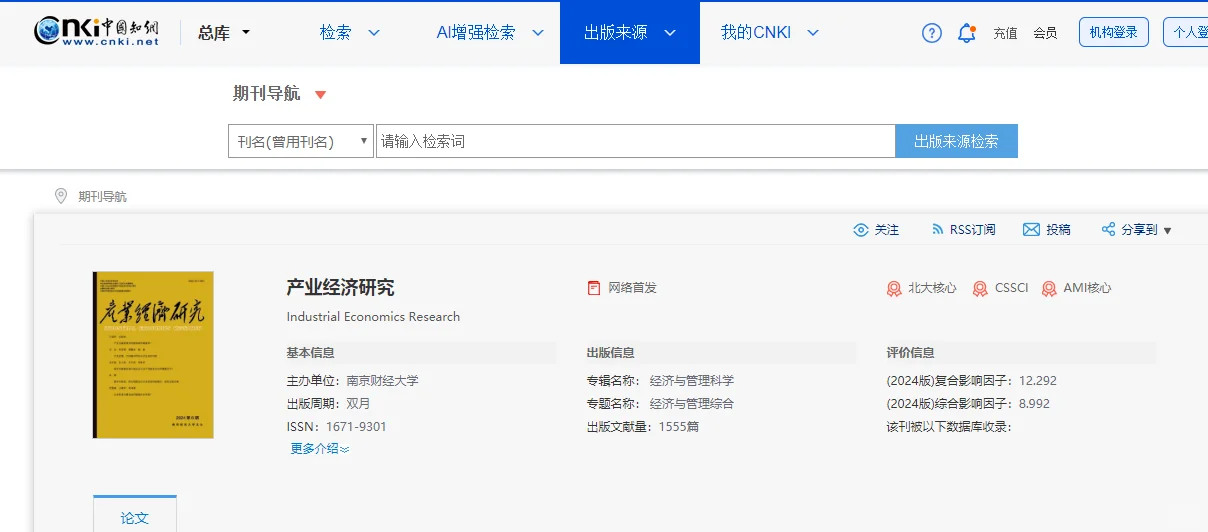Click the CSSCI badge icon
This screenshot has height=532, width=1208.
tap(980, 288)
